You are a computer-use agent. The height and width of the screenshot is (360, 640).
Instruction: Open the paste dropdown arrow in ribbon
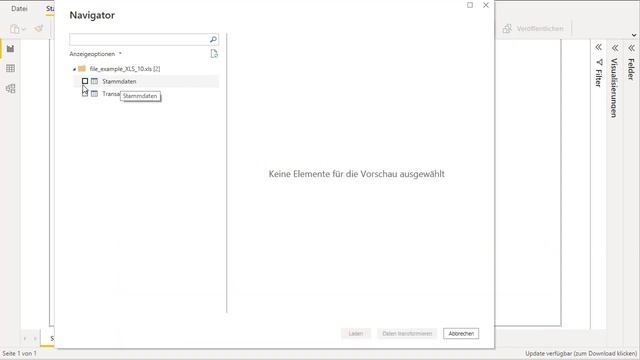tap(24, 29)
